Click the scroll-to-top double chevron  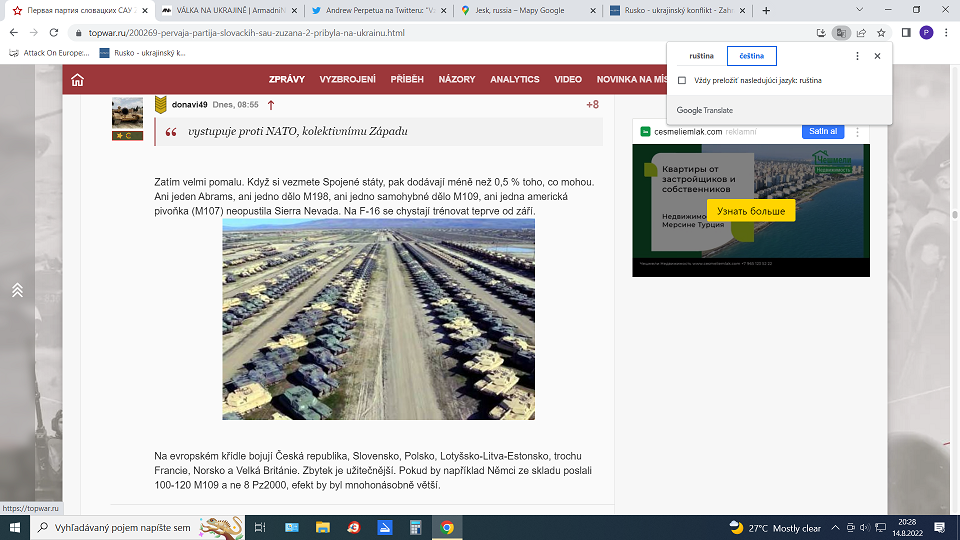click(17, 290)
